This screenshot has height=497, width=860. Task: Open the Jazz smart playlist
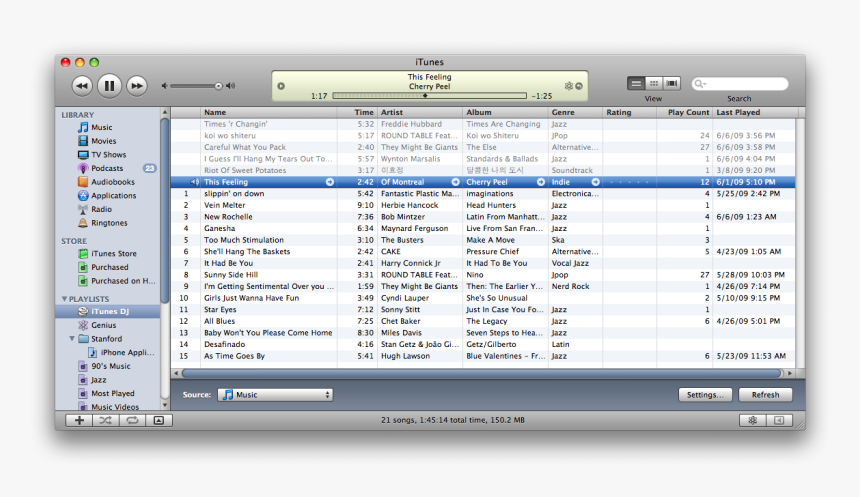(x=98, y=380)
